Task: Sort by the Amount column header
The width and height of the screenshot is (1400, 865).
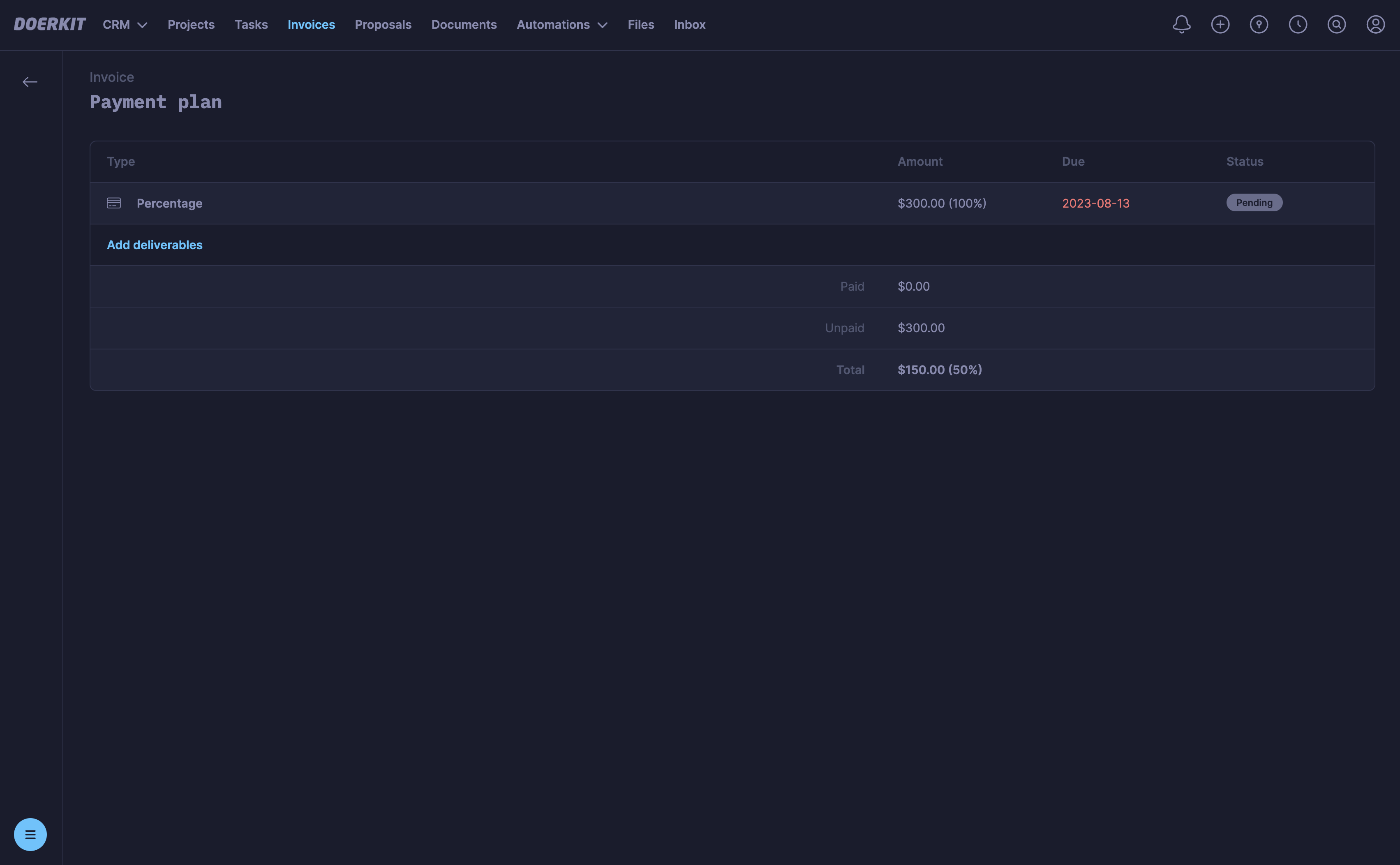Action: click(919, 161)
